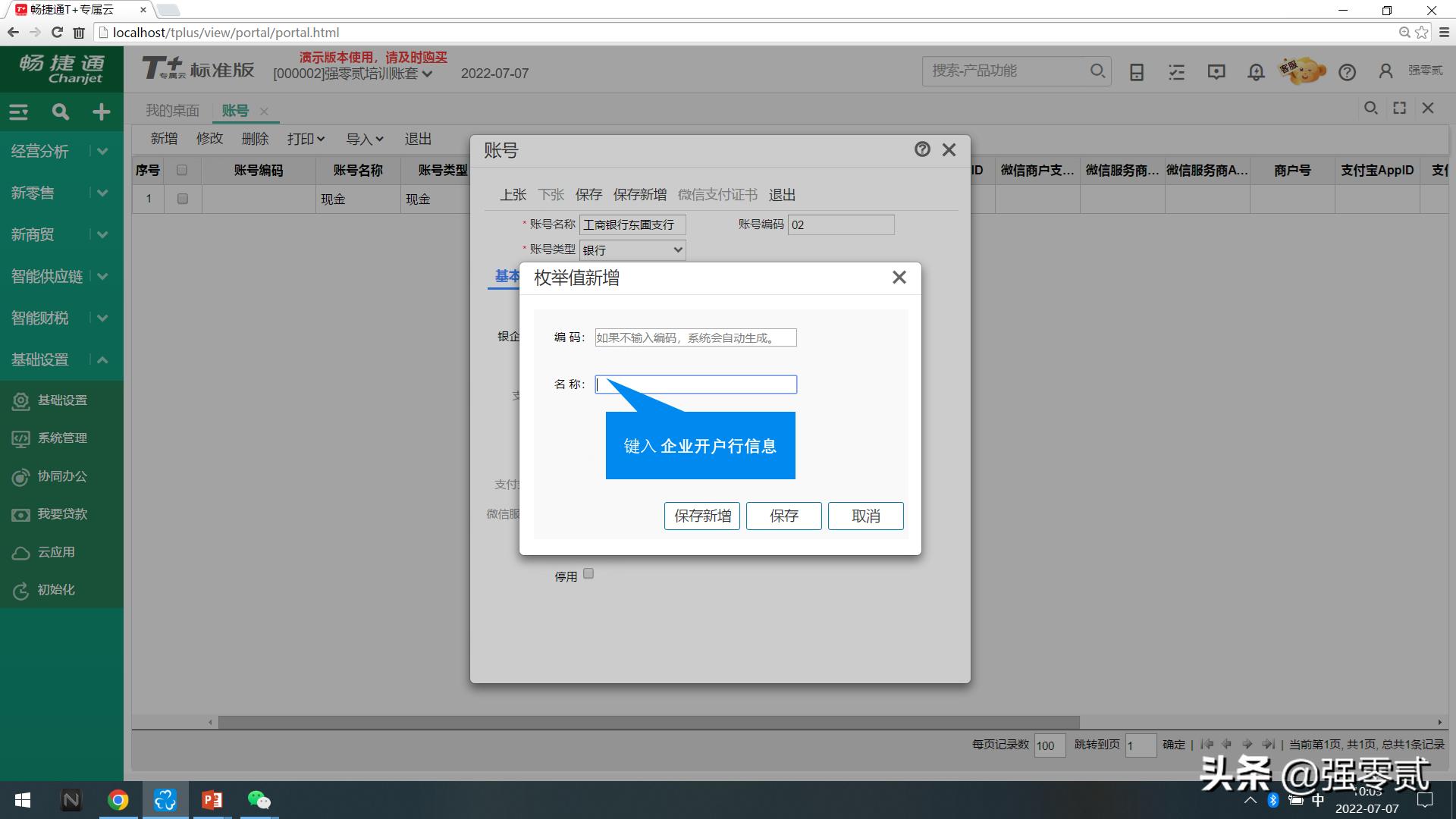This screenshot has width=1456, height=819.
Task: Switch to the 我的桌面 tab
Action: 172,110
